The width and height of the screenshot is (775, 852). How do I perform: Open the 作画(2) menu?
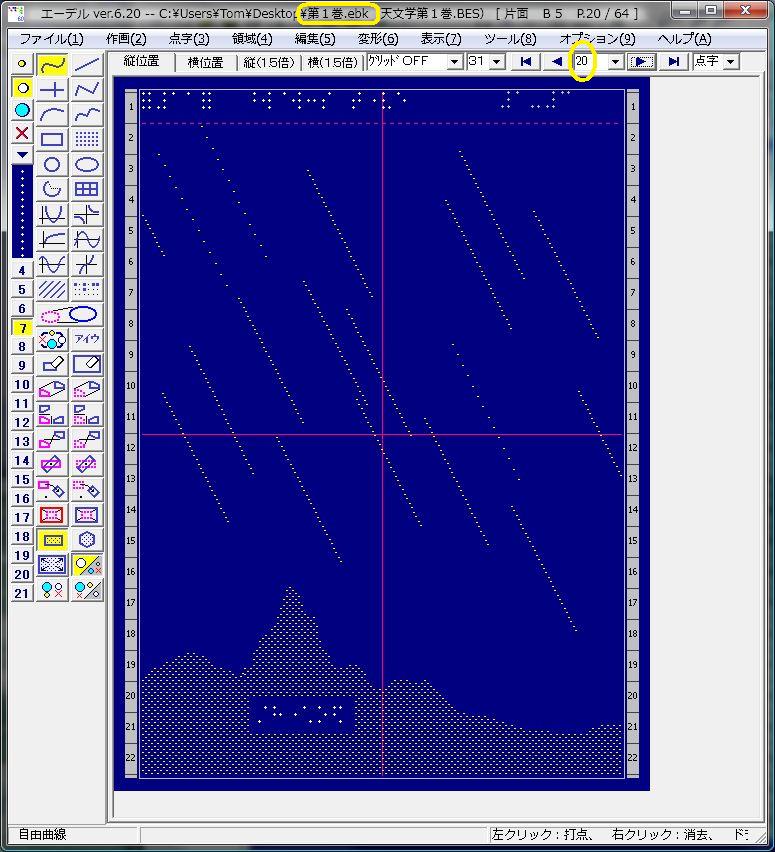point(126,39)
